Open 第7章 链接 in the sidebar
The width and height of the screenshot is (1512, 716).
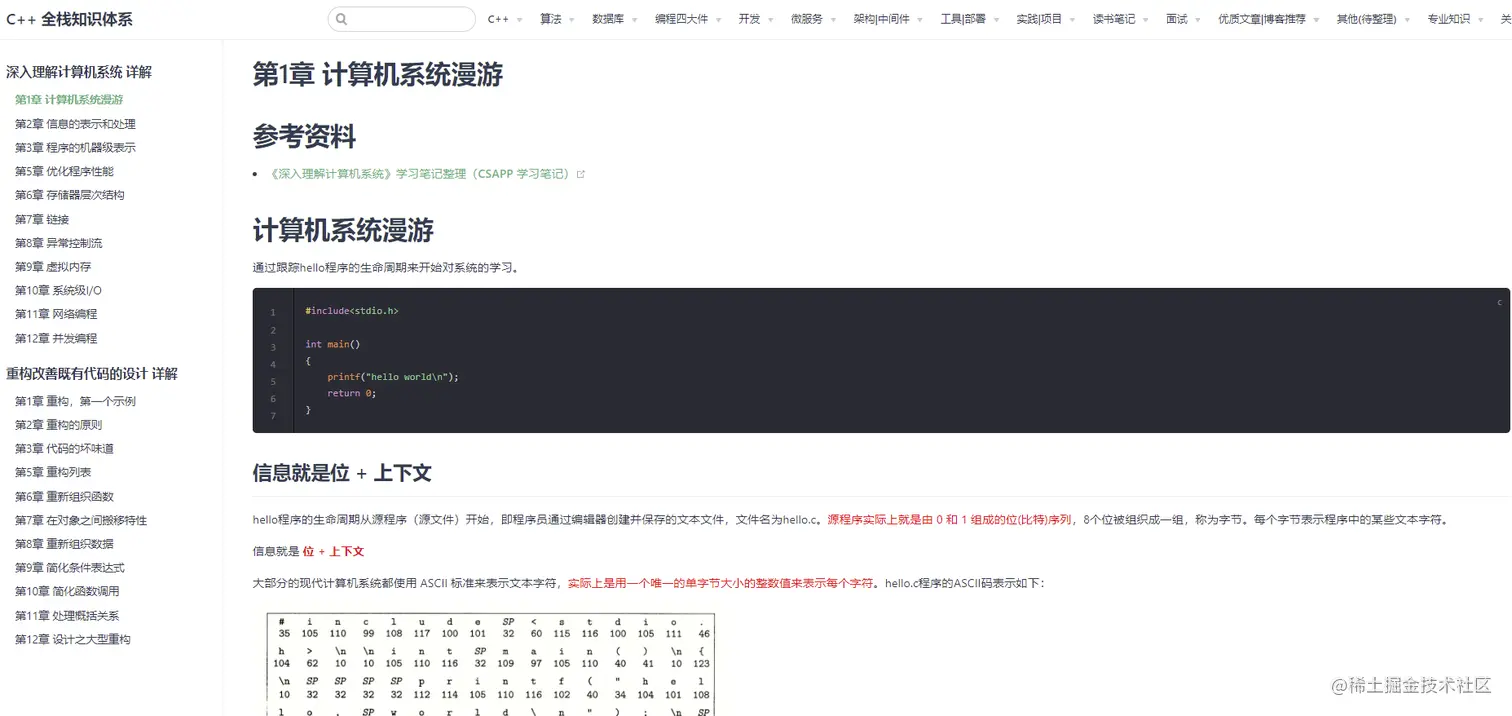pyautogui.click(x=41, y=218)
